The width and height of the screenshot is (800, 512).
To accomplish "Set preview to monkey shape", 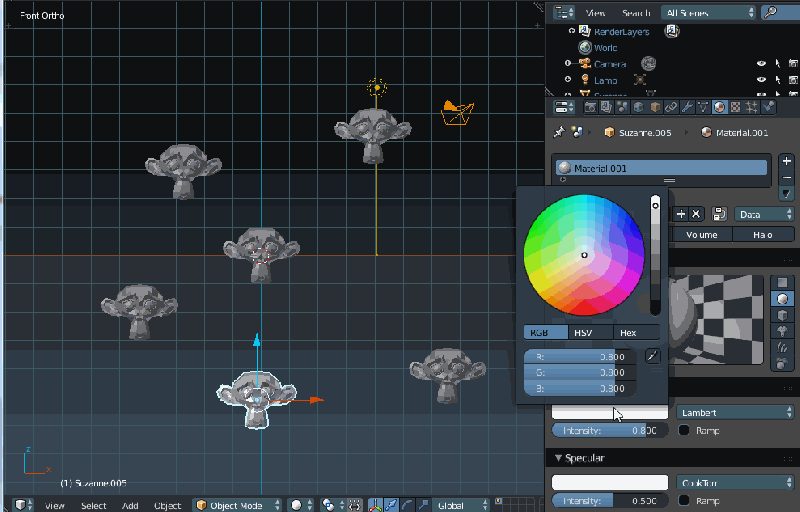I will [782, 331].
